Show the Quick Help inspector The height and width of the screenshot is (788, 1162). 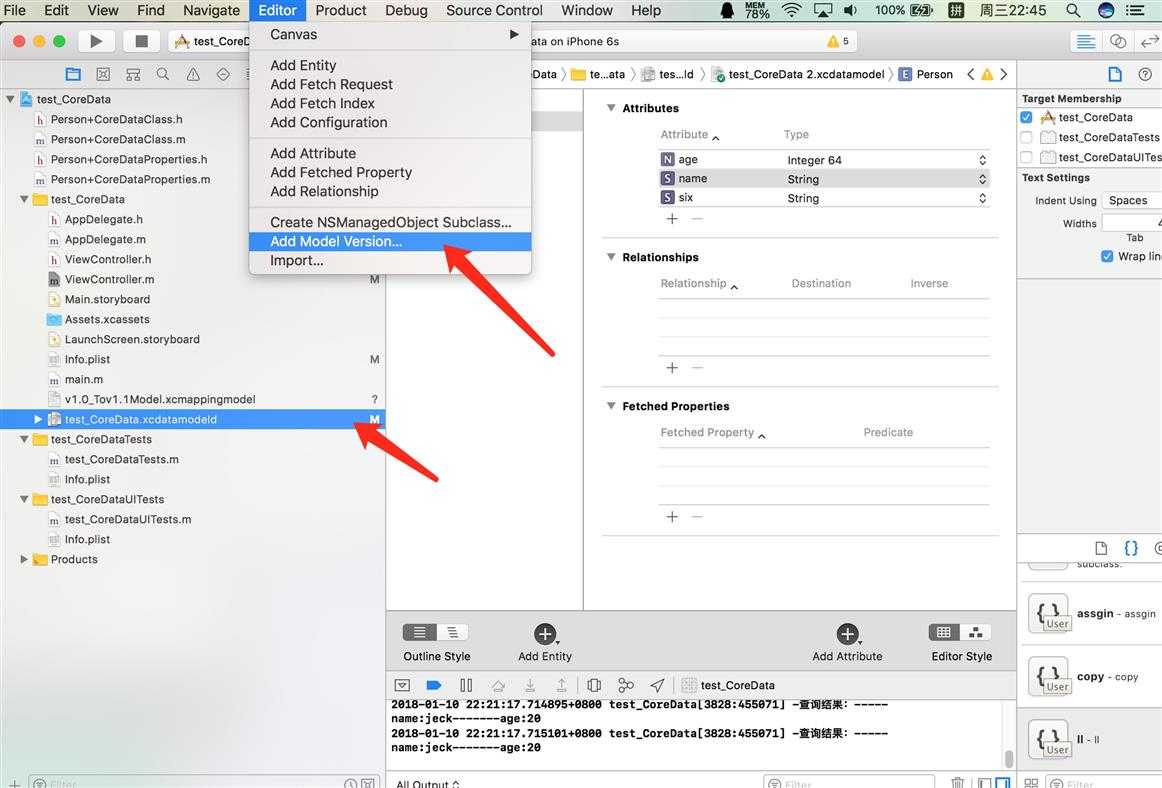(x=1145, y=74)
